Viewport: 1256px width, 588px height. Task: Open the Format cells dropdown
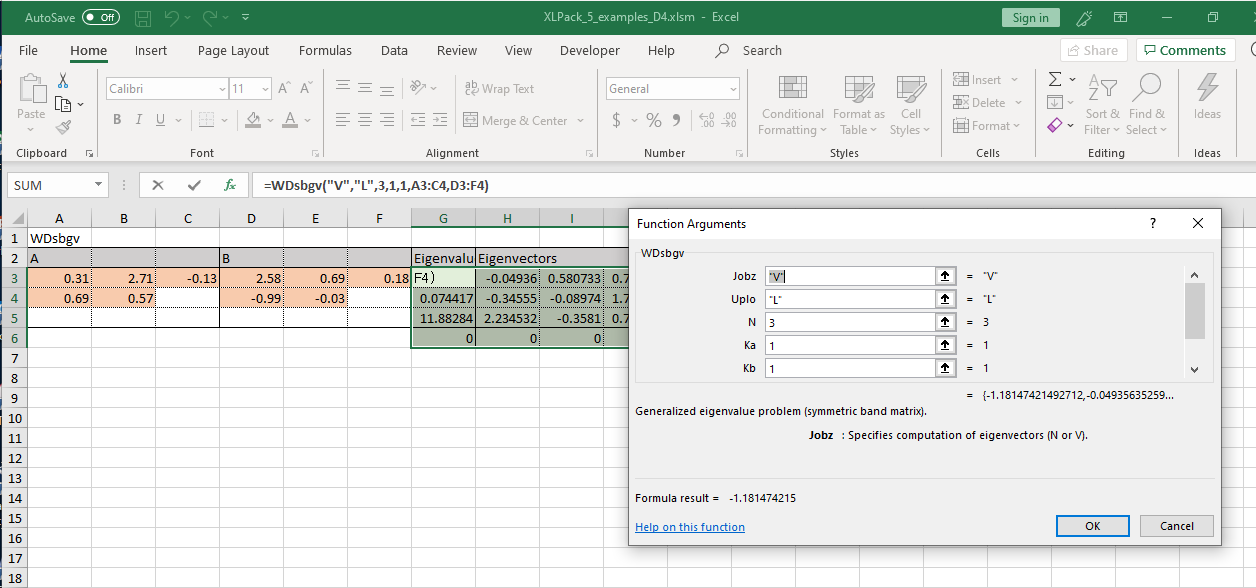[x=987, y=126]
